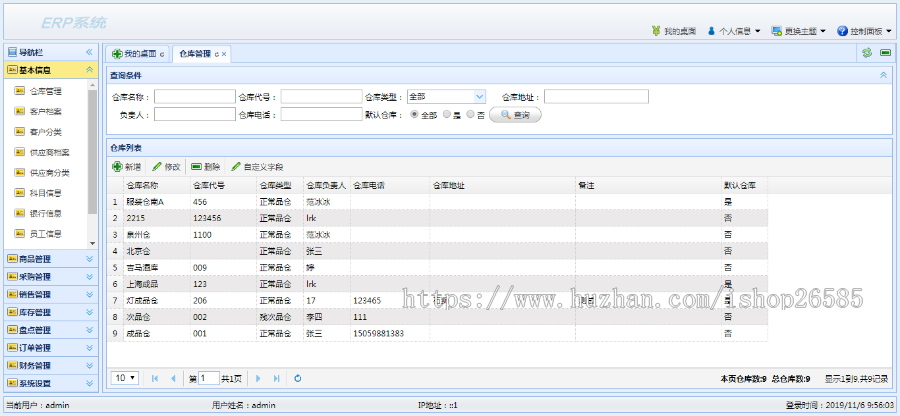The height and width of the screenshot is (416, 900).
Task: Click green minus icon at tab bar right
Action: pos(885,53)
